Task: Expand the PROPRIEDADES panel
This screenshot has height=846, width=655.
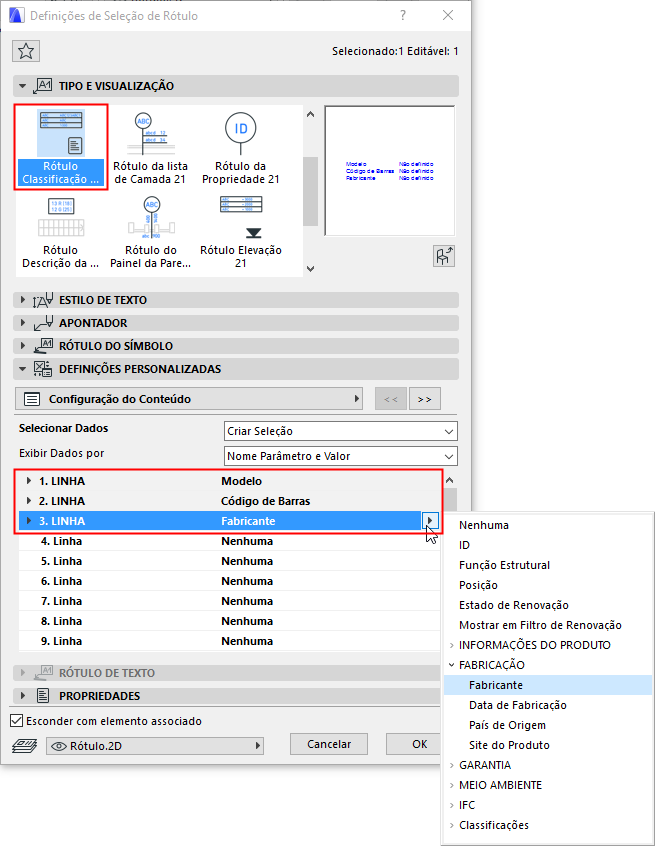Action: (x=23, y=695)
